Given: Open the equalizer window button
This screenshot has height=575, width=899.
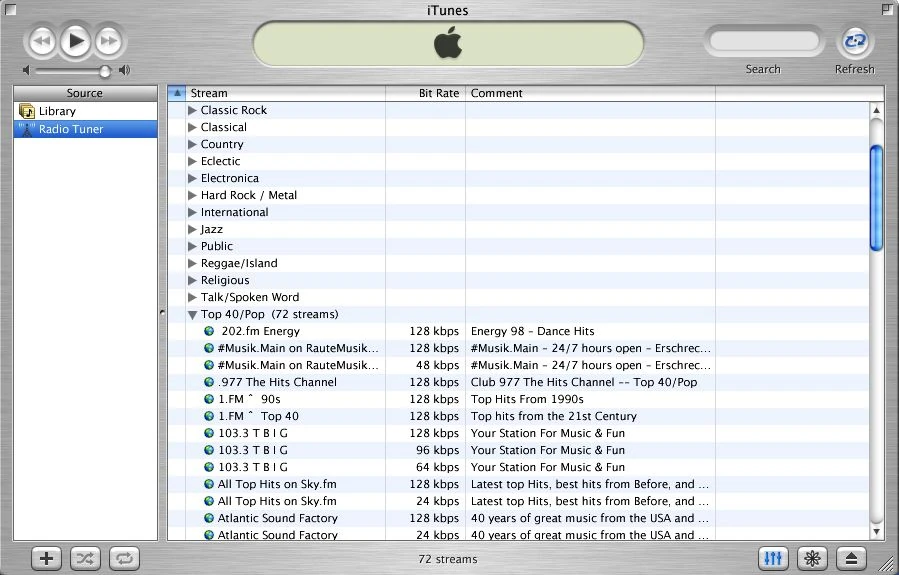Looking at the screenshot, I should tap(772, 558).
